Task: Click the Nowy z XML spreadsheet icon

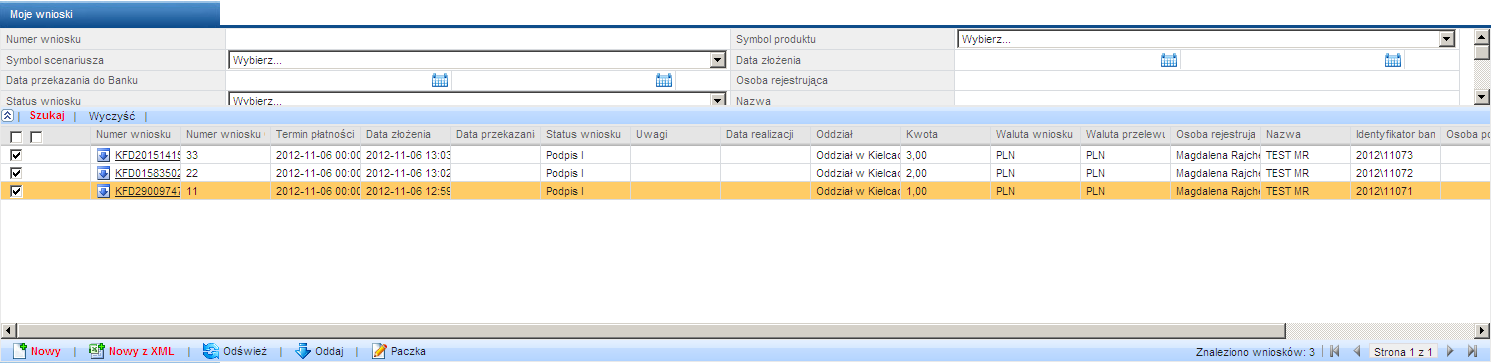Action: pyautogui.click(x=96, y=351)
